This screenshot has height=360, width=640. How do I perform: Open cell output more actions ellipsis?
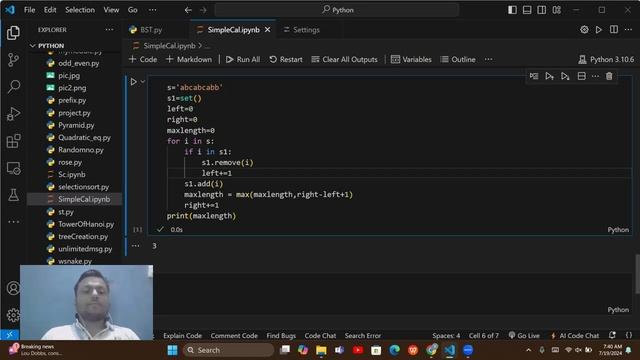coord(136,246)
